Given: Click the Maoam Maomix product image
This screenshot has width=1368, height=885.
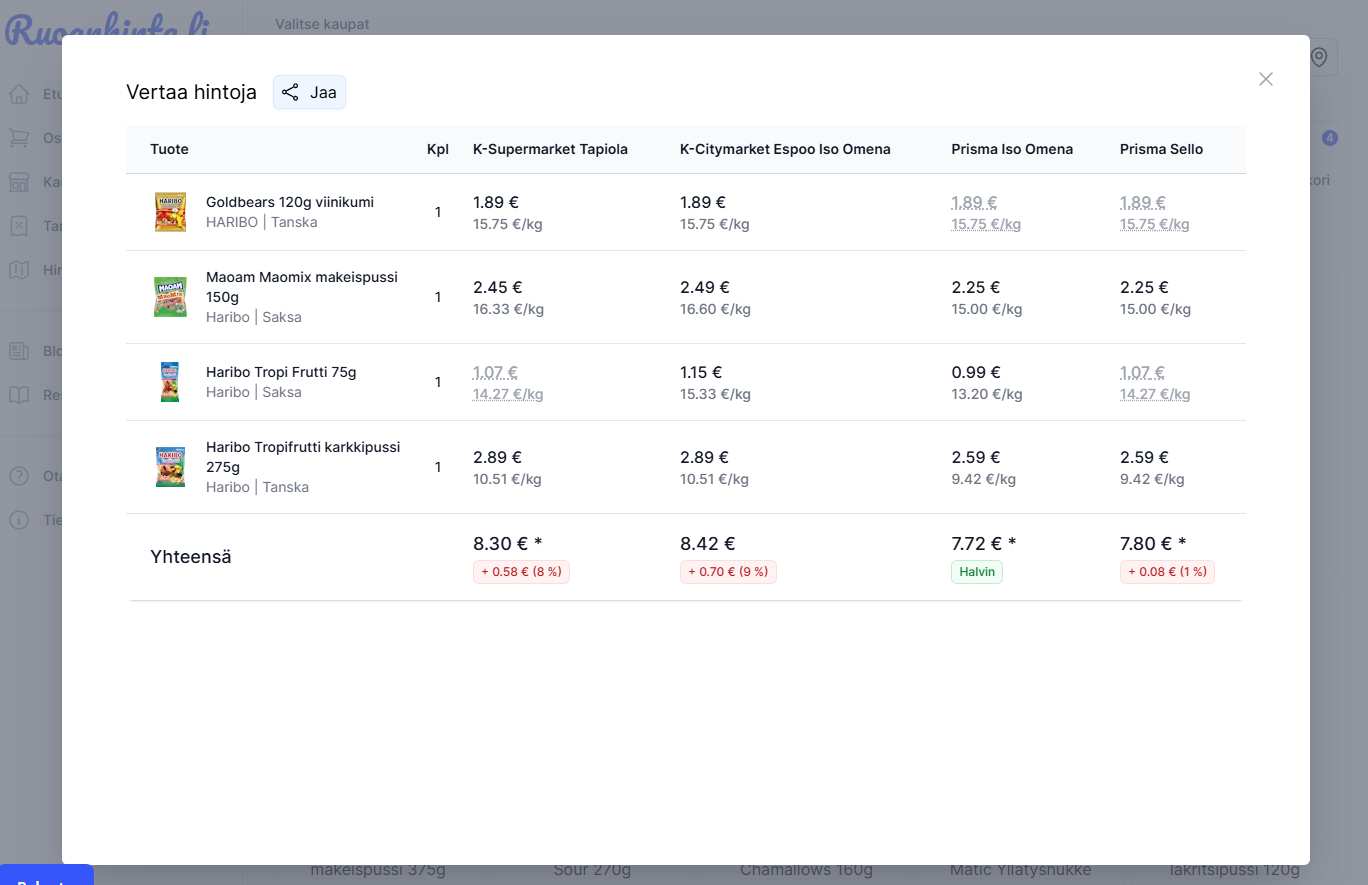Looking at the screenshot, I should point(170,297).
